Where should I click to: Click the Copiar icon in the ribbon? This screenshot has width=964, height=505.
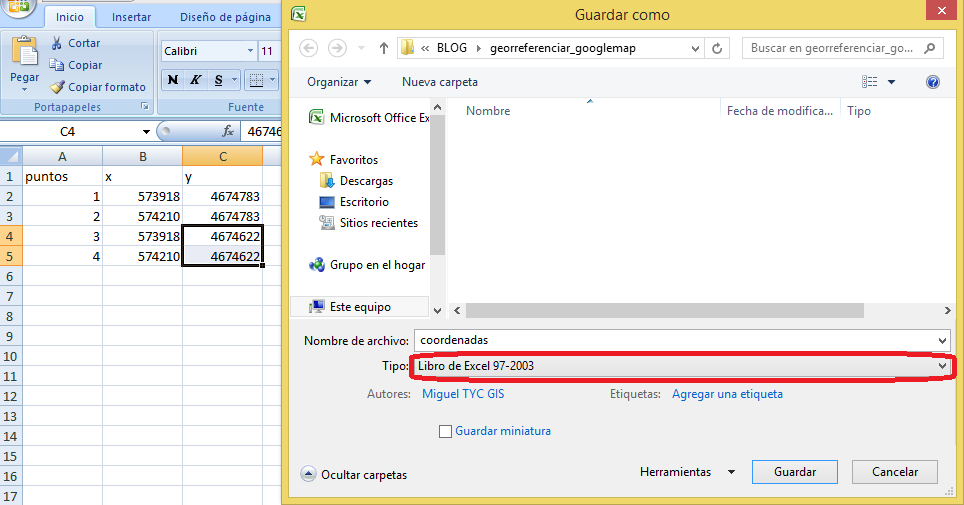coord(57,65)
